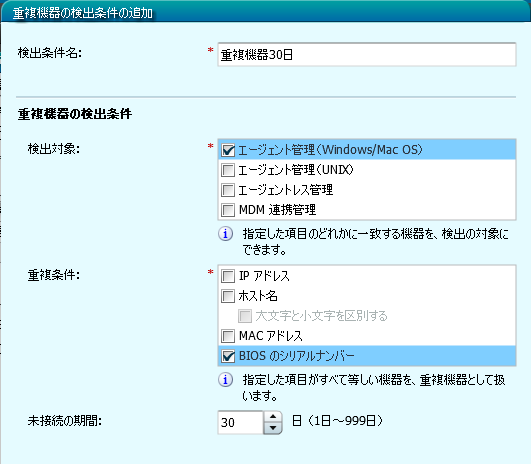Click the 検出条件名 text field
Viewport: 531px width, 464px height.
coord(367,55)
